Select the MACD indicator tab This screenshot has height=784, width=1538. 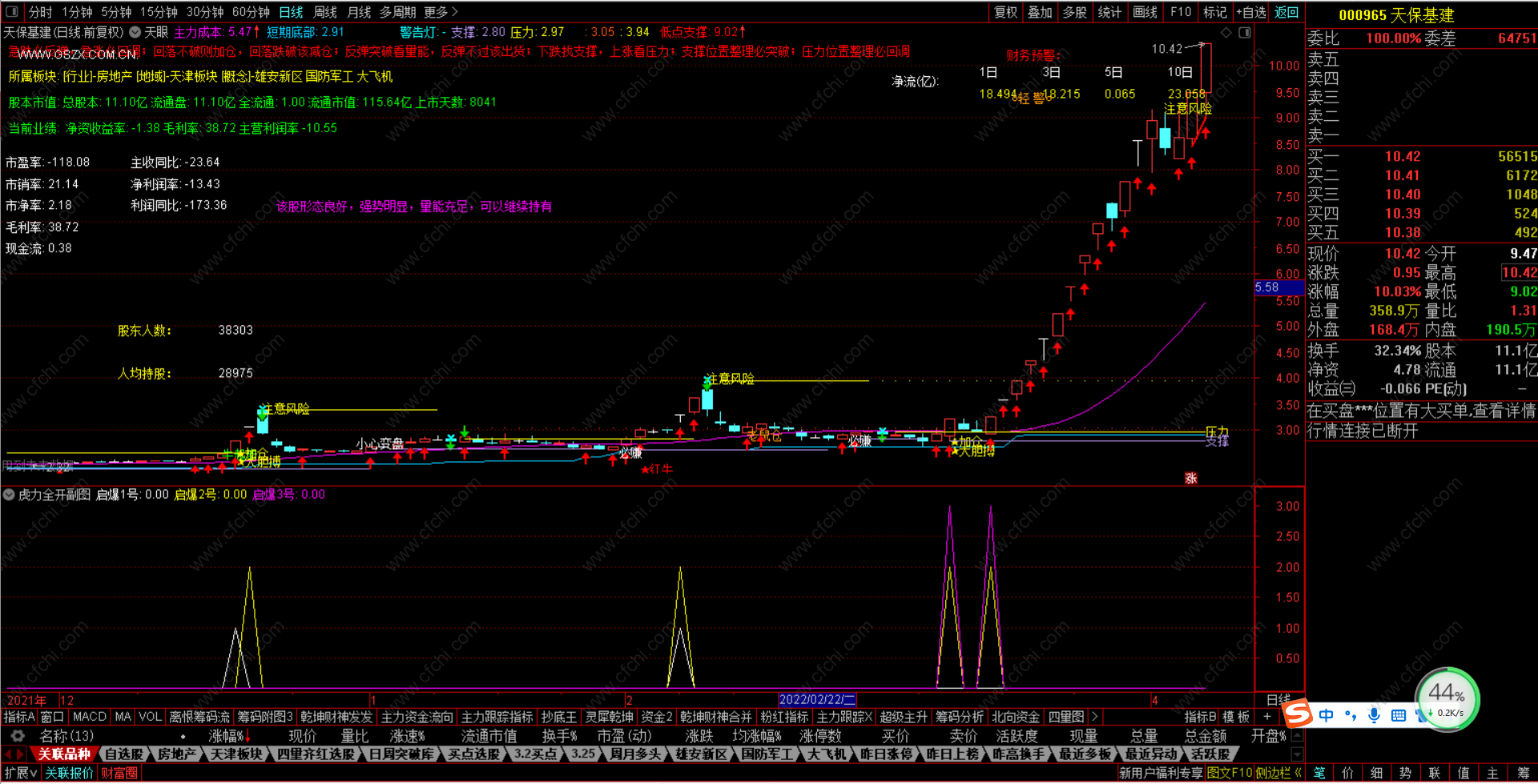(x=89, y=717)
